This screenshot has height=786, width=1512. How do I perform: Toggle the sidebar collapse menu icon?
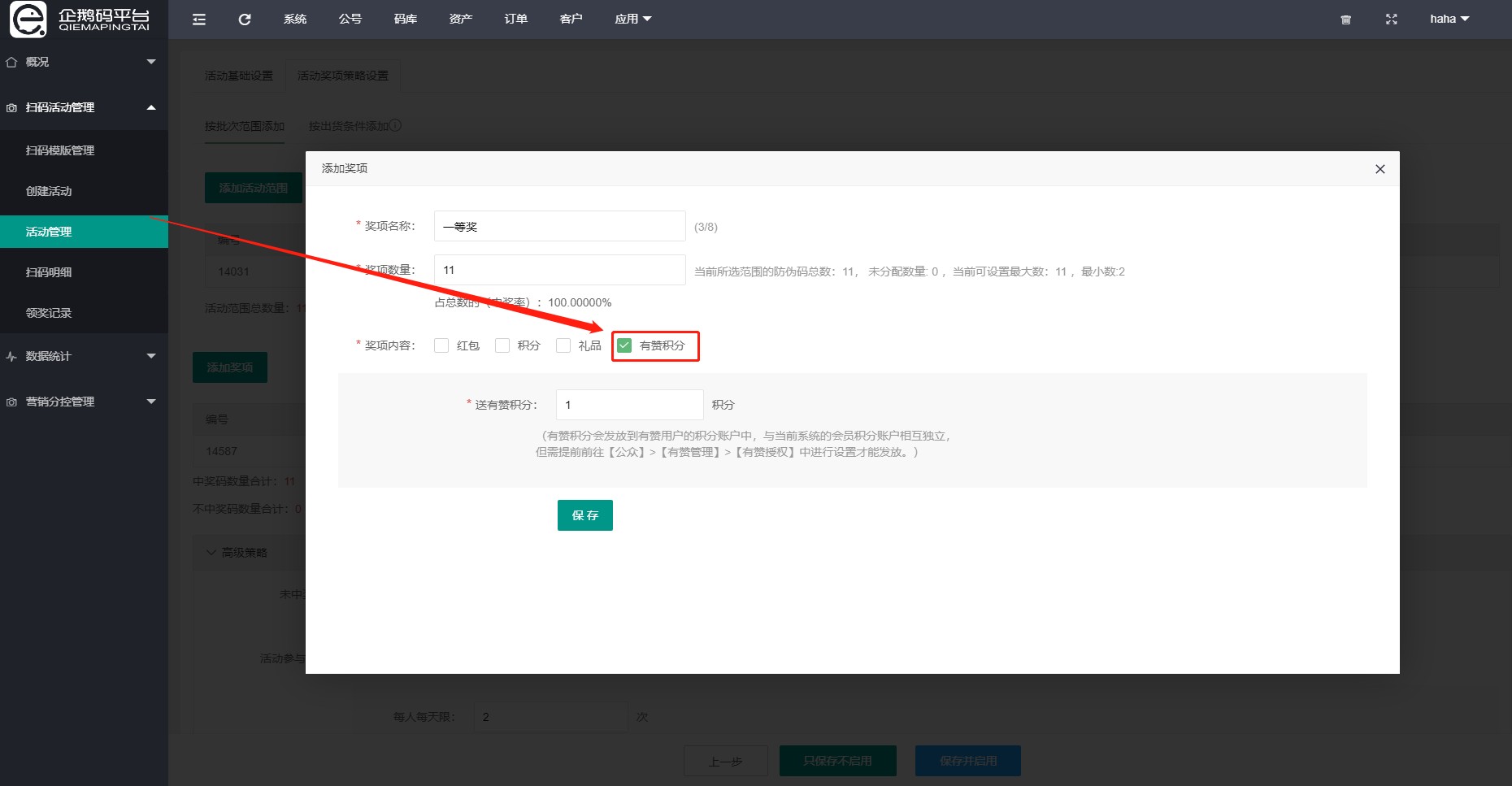coord(199,20)
